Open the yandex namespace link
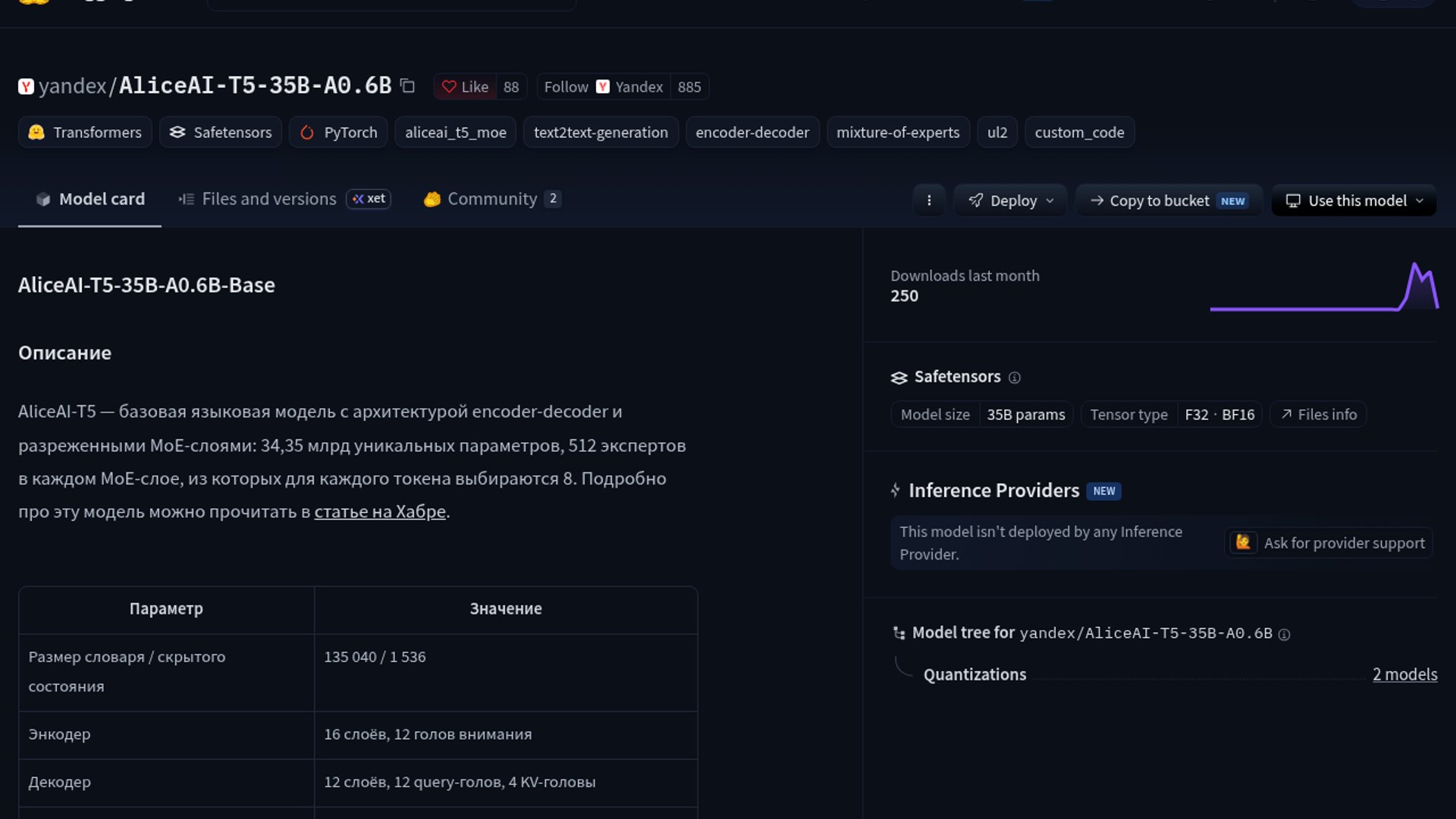Screen dimensions: 1456x819 pyautogui.click(x=72, y=86)
